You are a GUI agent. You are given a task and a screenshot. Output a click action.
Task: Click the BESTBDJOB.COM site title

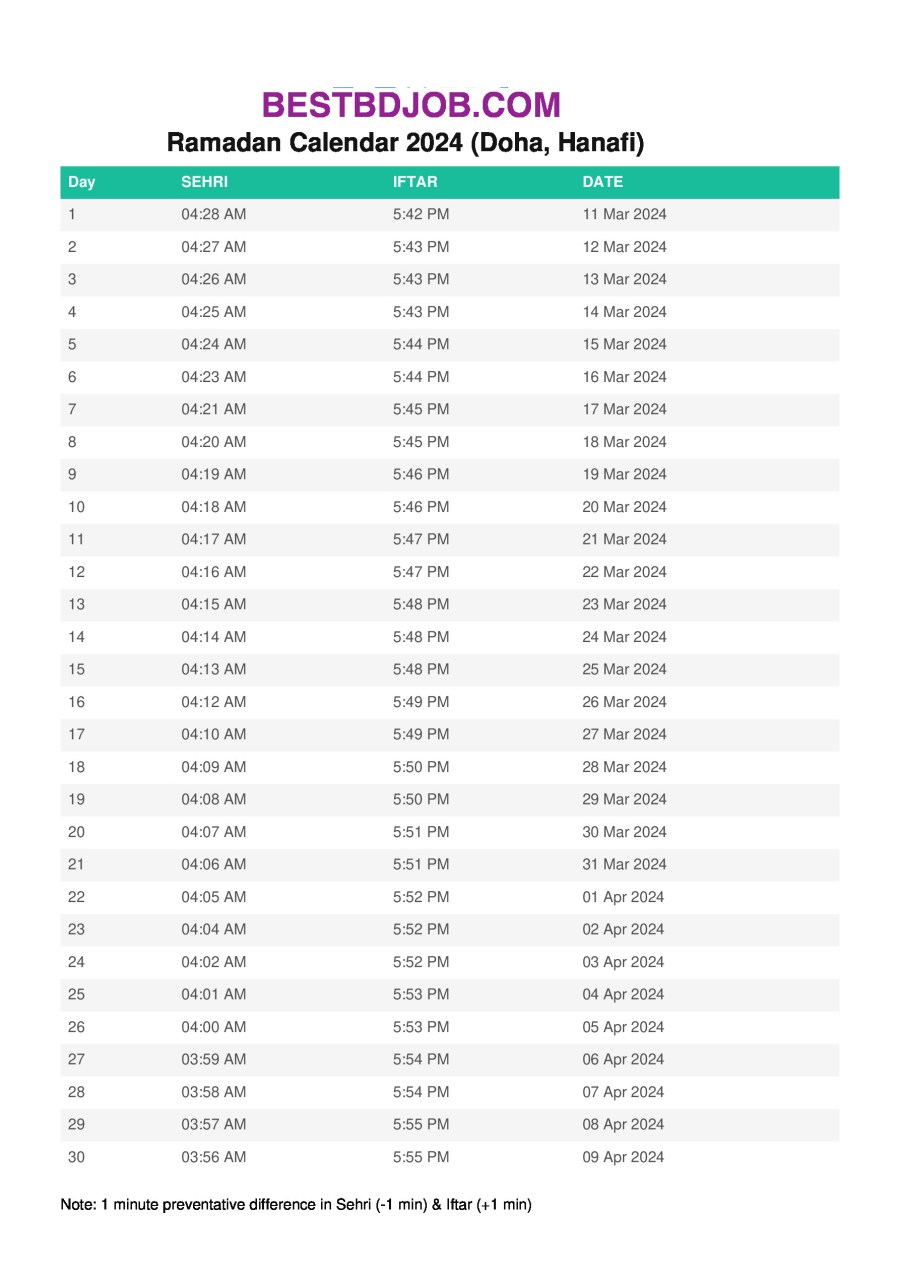tap(411, 105)
